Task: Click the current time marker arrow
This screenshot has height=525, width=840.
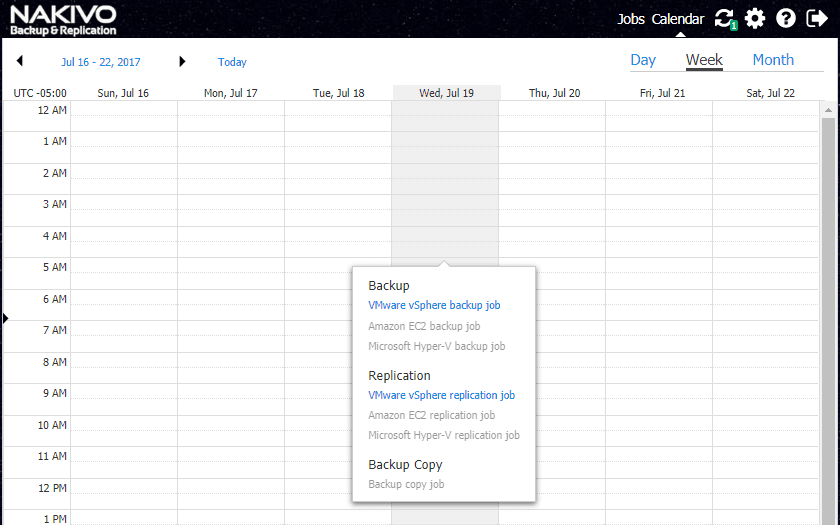Action: click(x=5, y=318)
